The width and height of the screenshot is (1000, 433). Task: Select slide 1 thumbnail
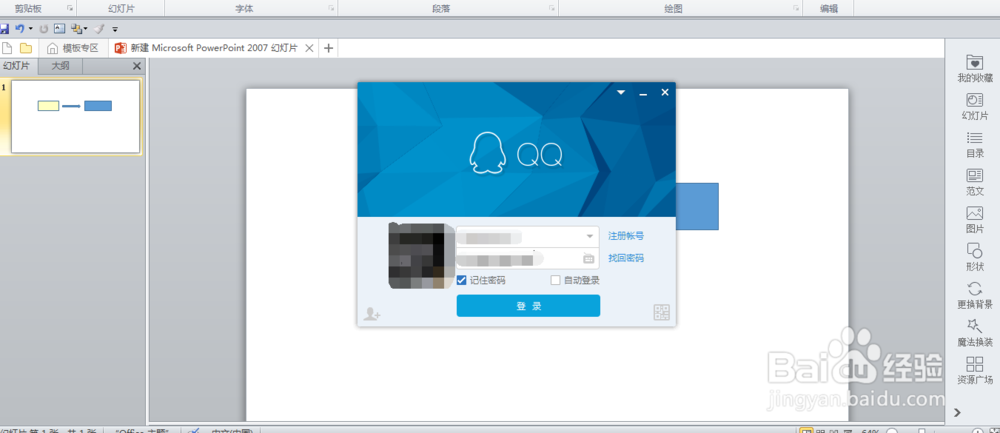(x=75, y=116)
